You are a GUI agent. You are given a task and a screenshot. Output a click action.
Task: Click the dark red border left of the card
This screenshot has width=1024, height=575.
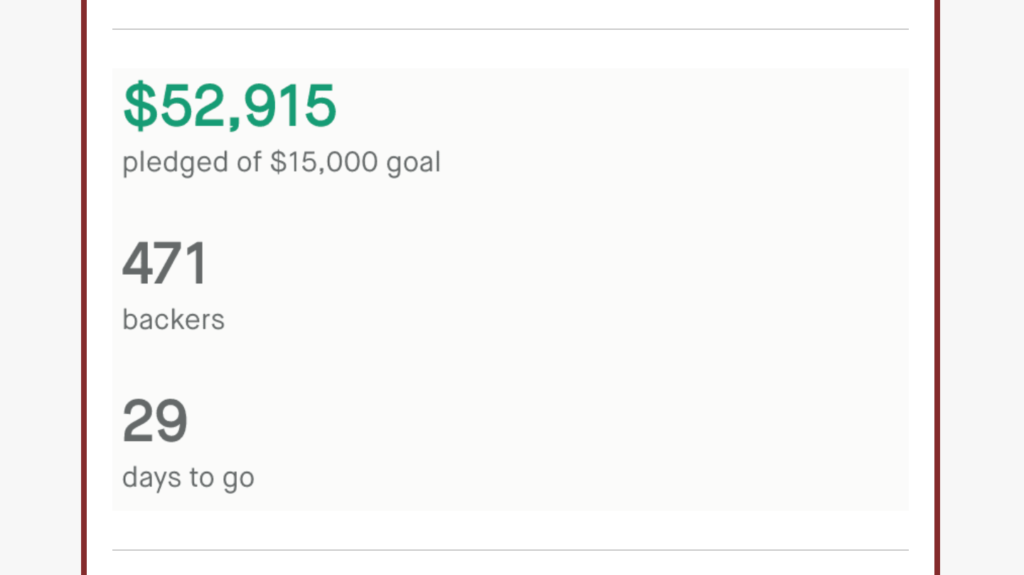point(84,288)
